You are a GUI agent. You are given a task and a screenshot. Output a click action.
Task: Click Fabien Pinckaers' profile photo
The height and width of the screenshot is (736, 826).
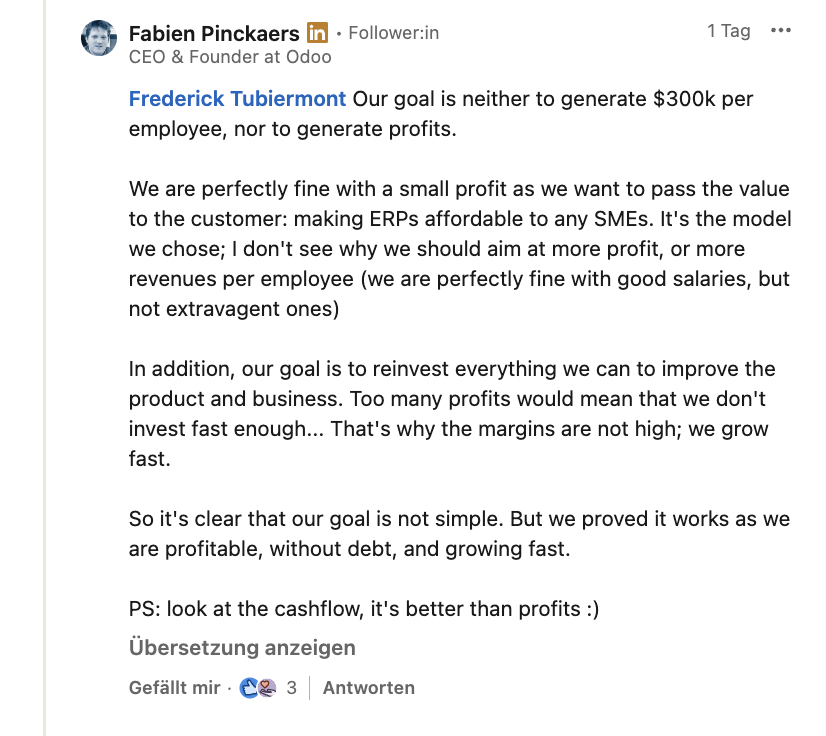[x=98, y=39]
